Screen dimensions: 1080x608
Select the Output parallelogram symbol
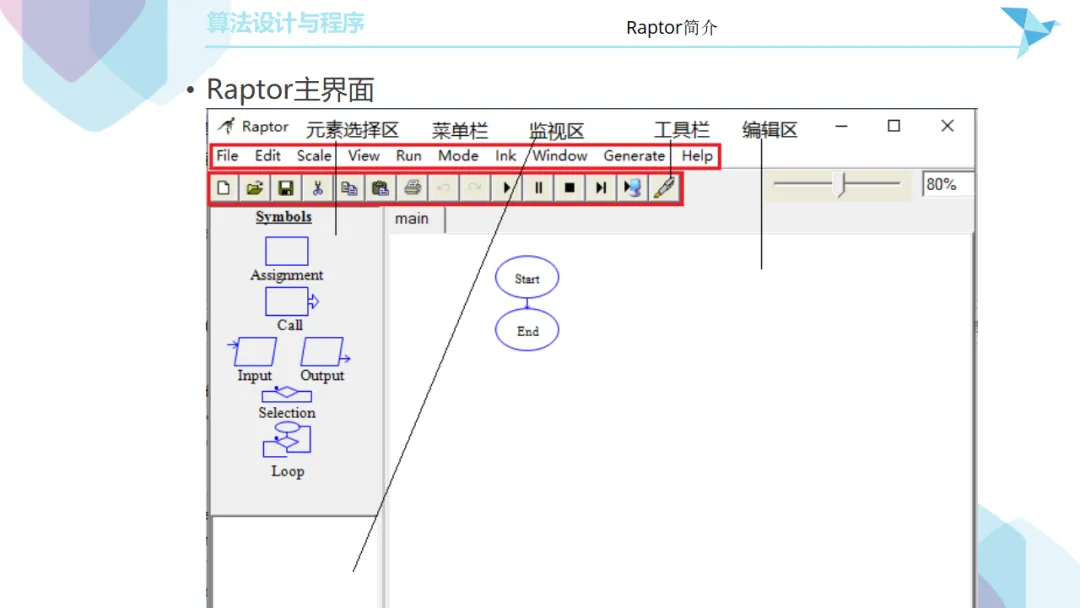click(324, 351)
